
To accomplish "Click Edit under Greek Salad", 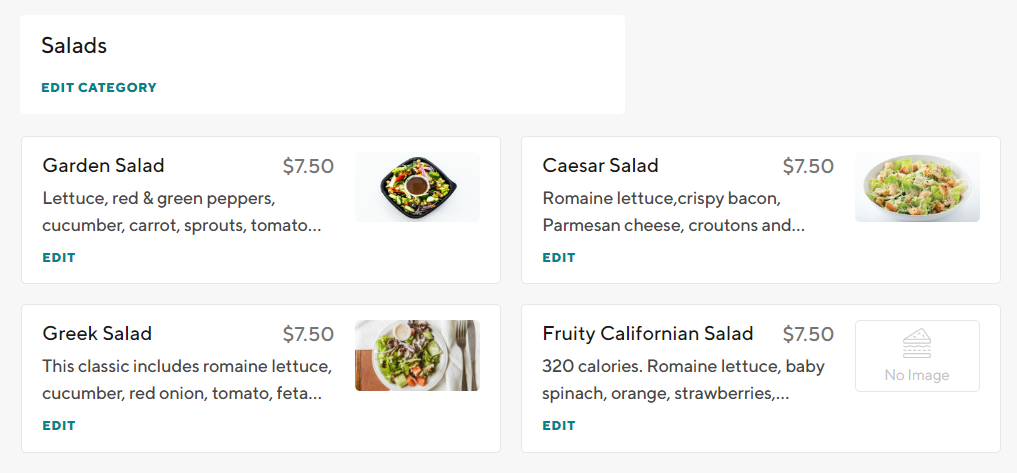I will pos(59,425).
